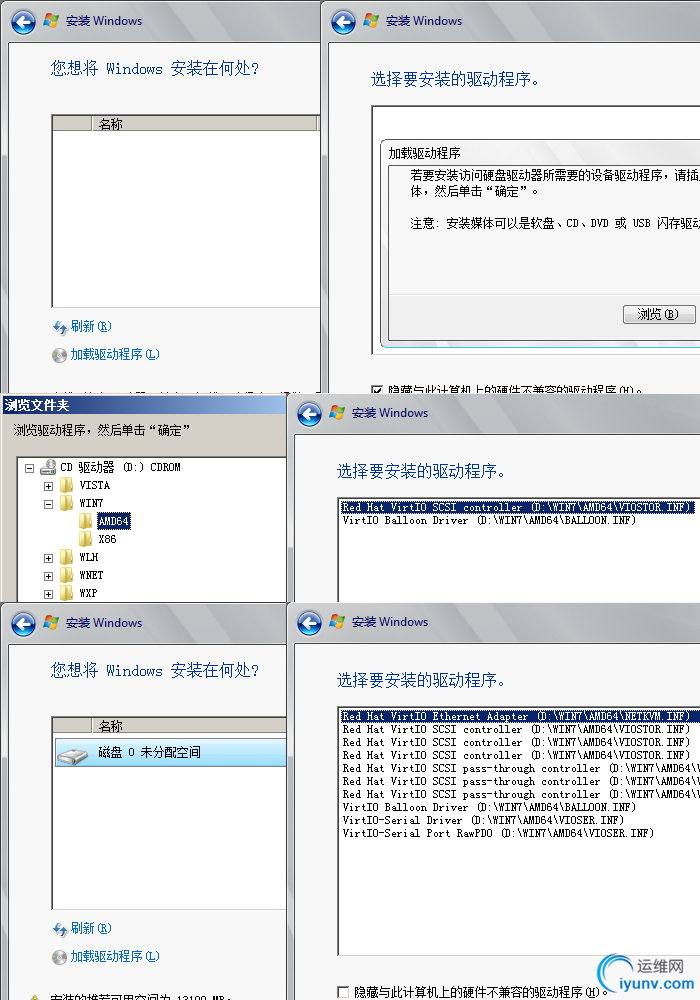700x1000 pixels.
Task: Select VirtIO Balloon Driver in the two-driver list
Action: click(x=489, y=520)
